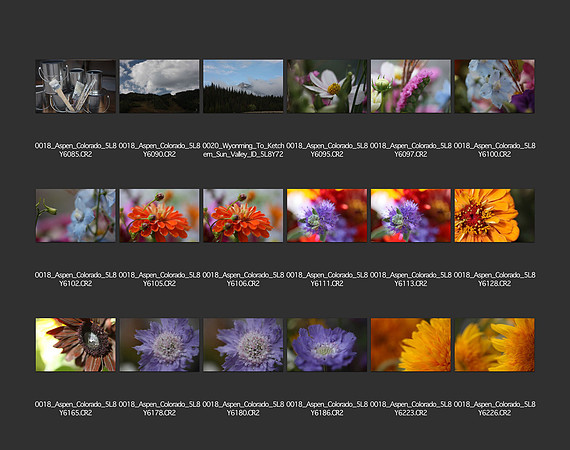Click the filename ending Y6128.CR2
Image resolution: width=570 pixels, height=450 pixels.
click(494, 279)
